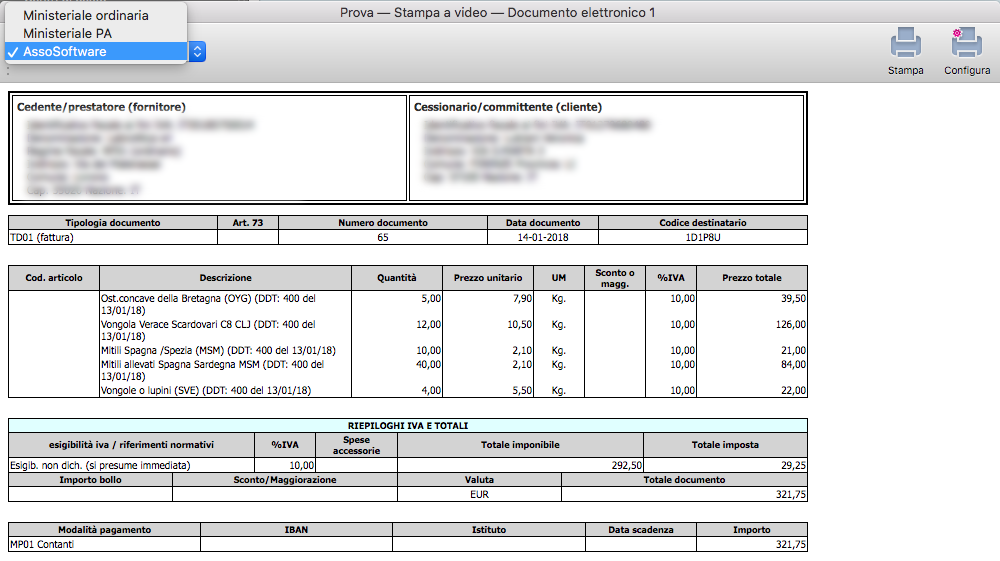Select the checked AssoSoftware option
This screenshot has height=561, width=1000.
(x=66, y=52)
